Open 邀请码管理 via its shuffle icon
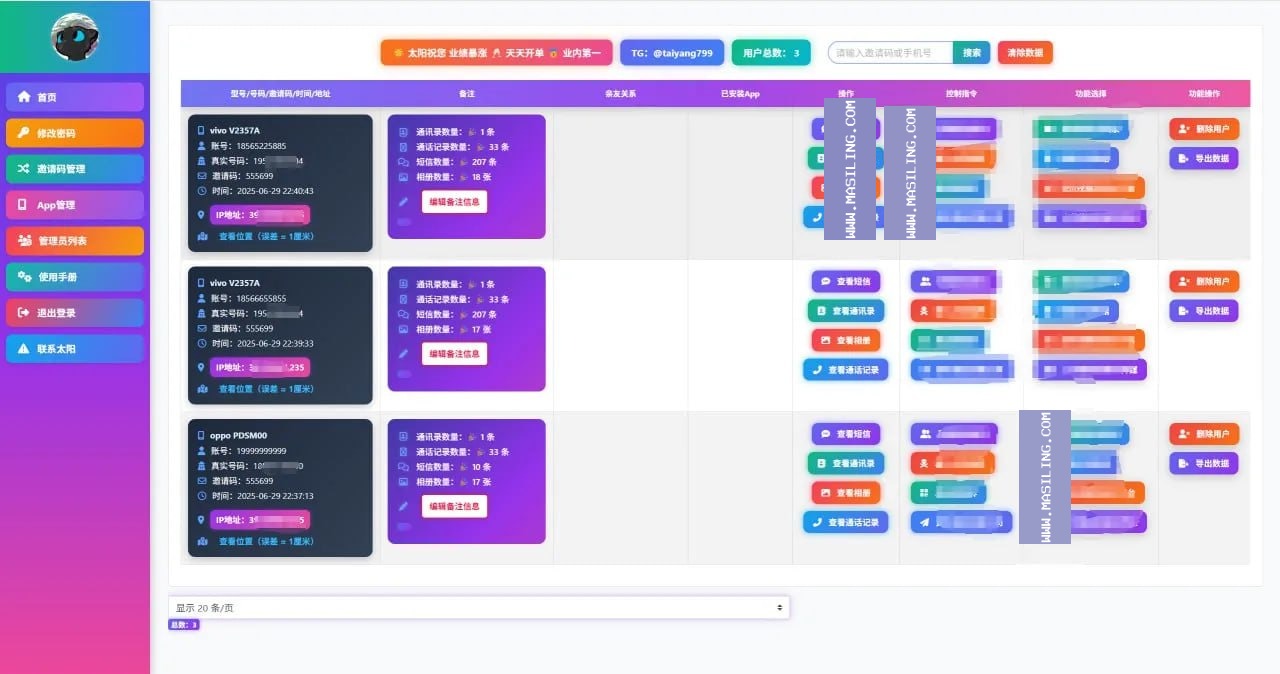The height and width of the screenshot is (674, 1280). [x=24, y=169]
